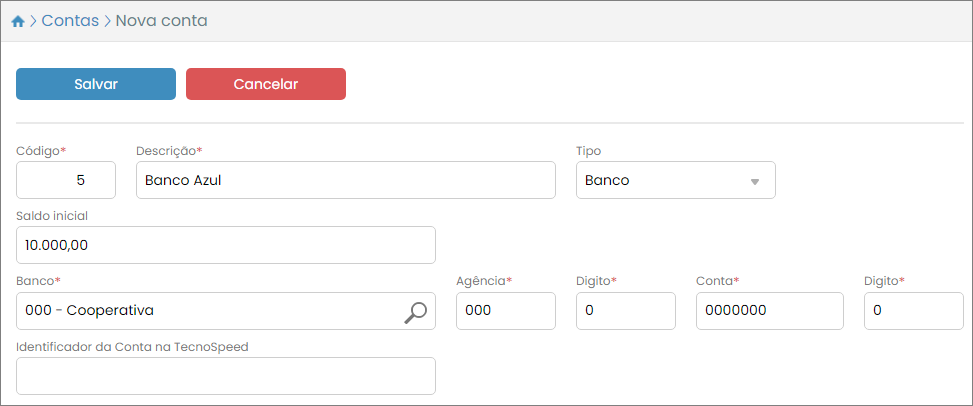Click the Tipo field label
Image resolution: width=973 pixels, height=406 pixels.
tap(588, 151)
